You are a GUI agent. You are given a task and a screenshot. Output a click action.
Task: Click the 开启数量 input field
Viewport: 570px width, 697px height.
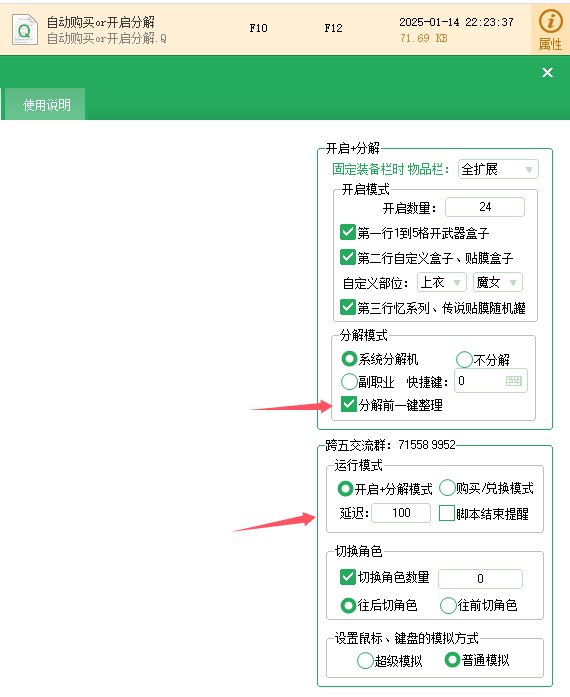tap(485, 207)
